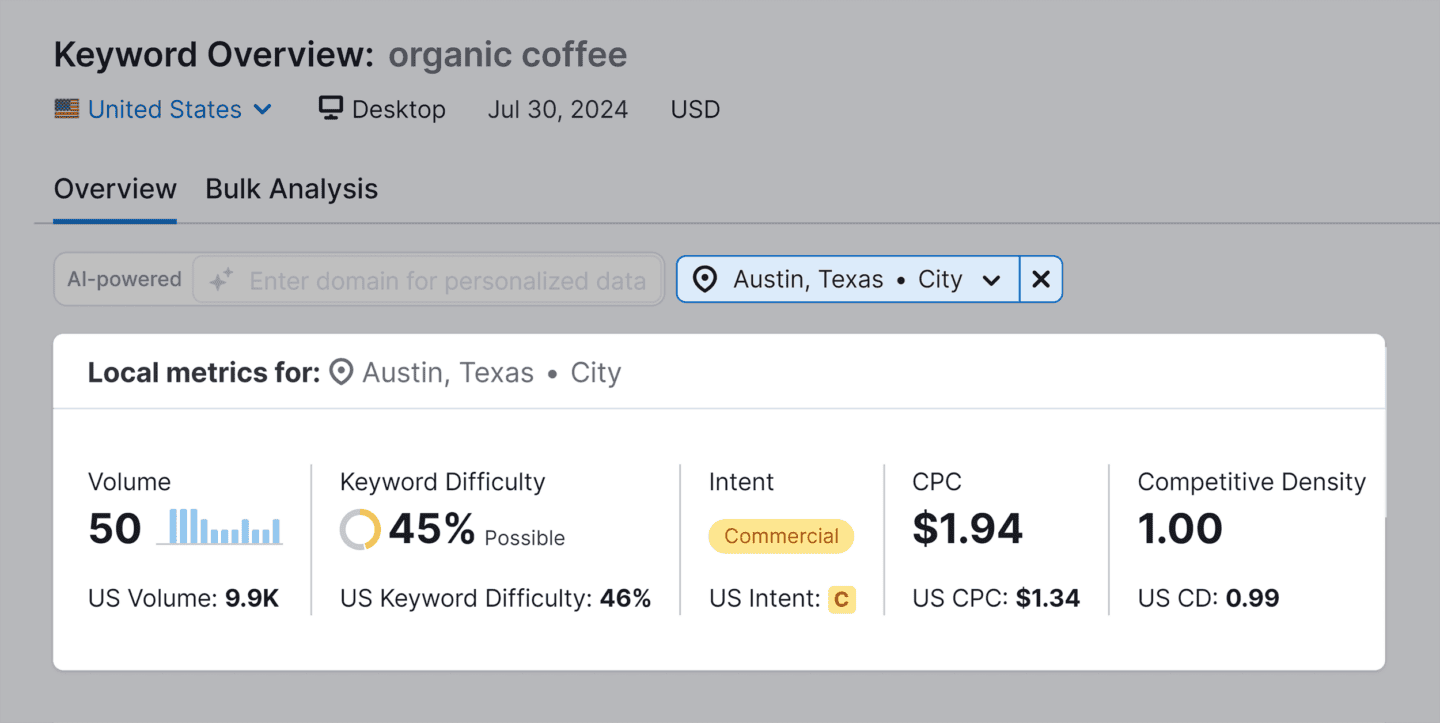Click the United States flag icon
The height and width of the screenshot is (723, 1440).
pos(66,109)
